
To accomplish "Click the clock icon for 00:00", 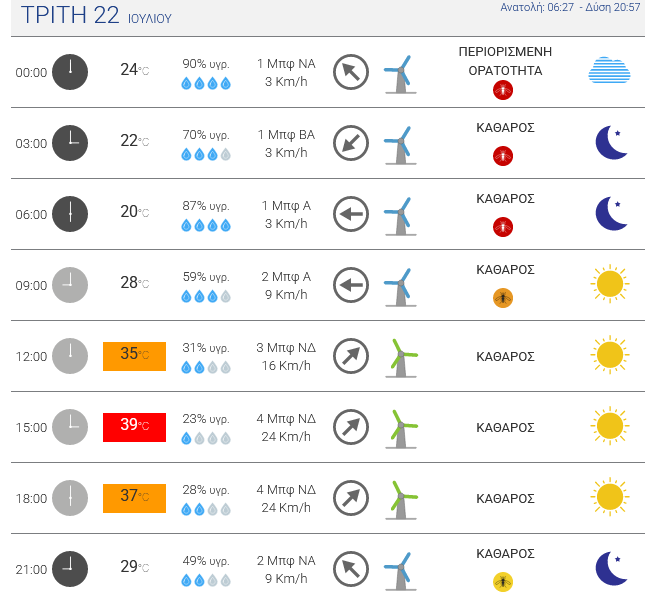I will [70, 71].
